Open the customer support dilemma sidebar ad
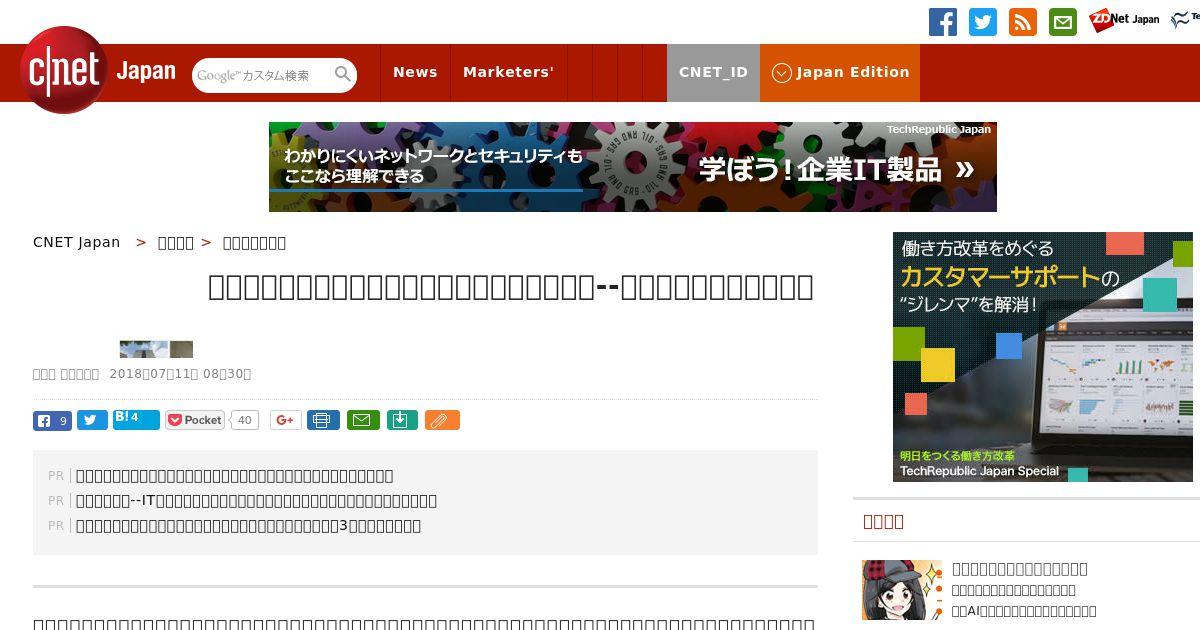1200x630 pixels. (x=1043, y=357)
